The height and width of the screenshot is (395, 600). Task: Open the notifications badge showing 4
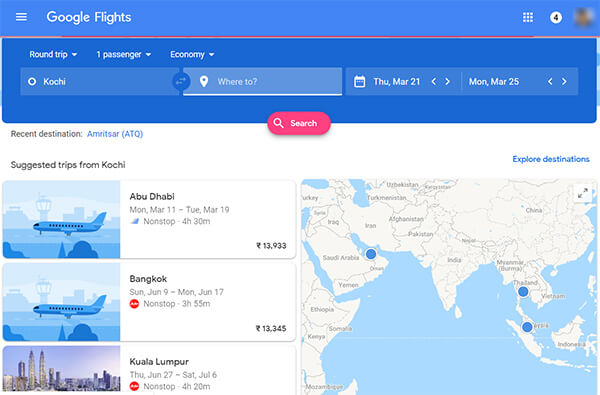556,17
